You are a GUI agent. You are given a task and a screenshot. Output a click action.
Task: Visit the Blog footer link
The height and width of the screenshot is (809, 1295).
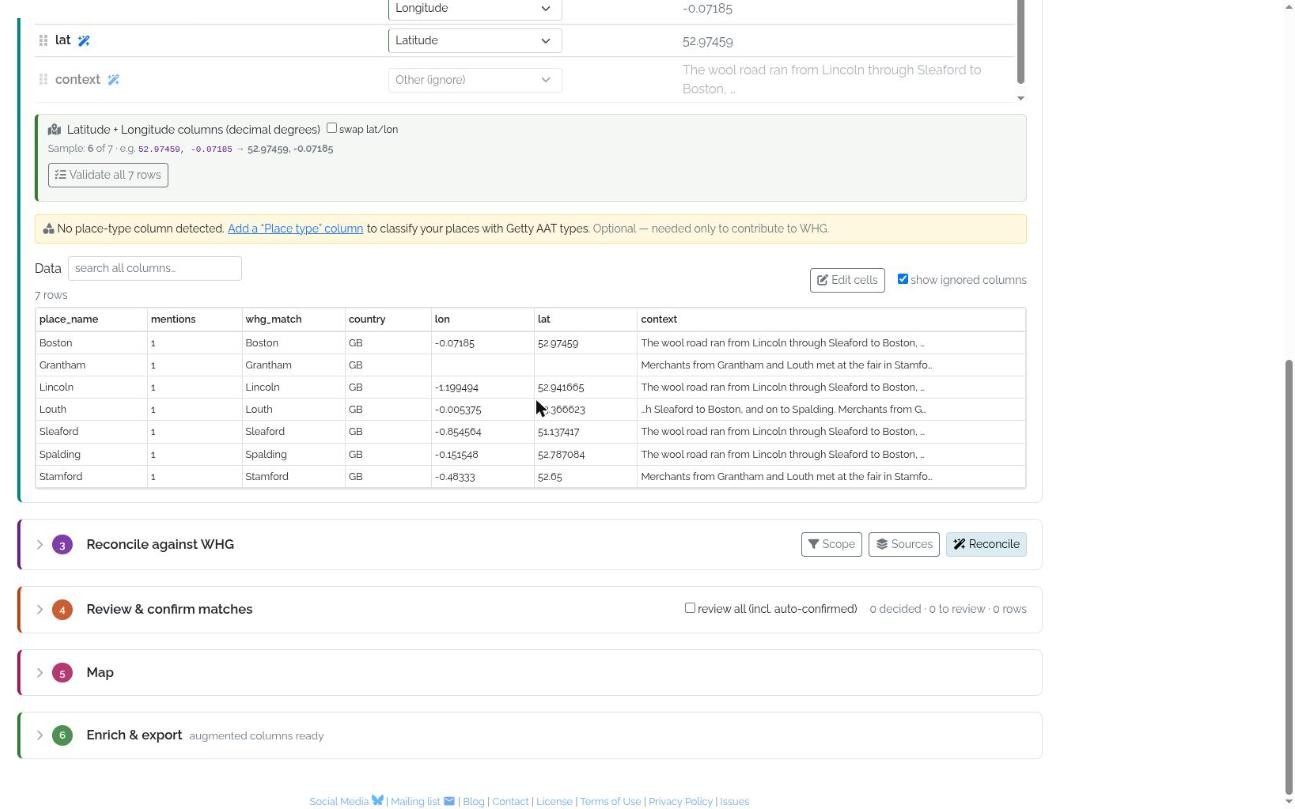coord(473,802)
